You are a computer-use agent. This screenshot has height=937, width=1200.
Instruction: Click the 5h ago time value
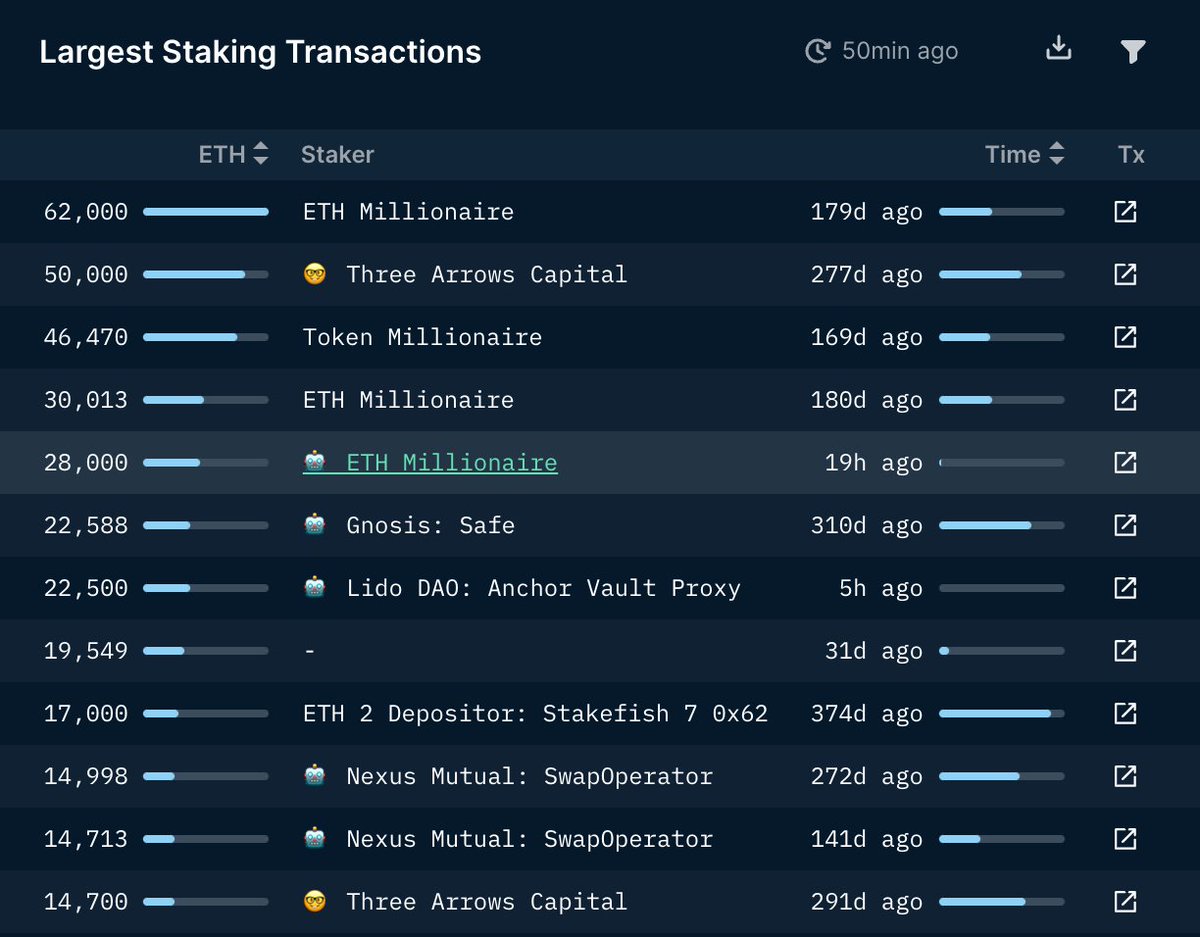[880, 588]
